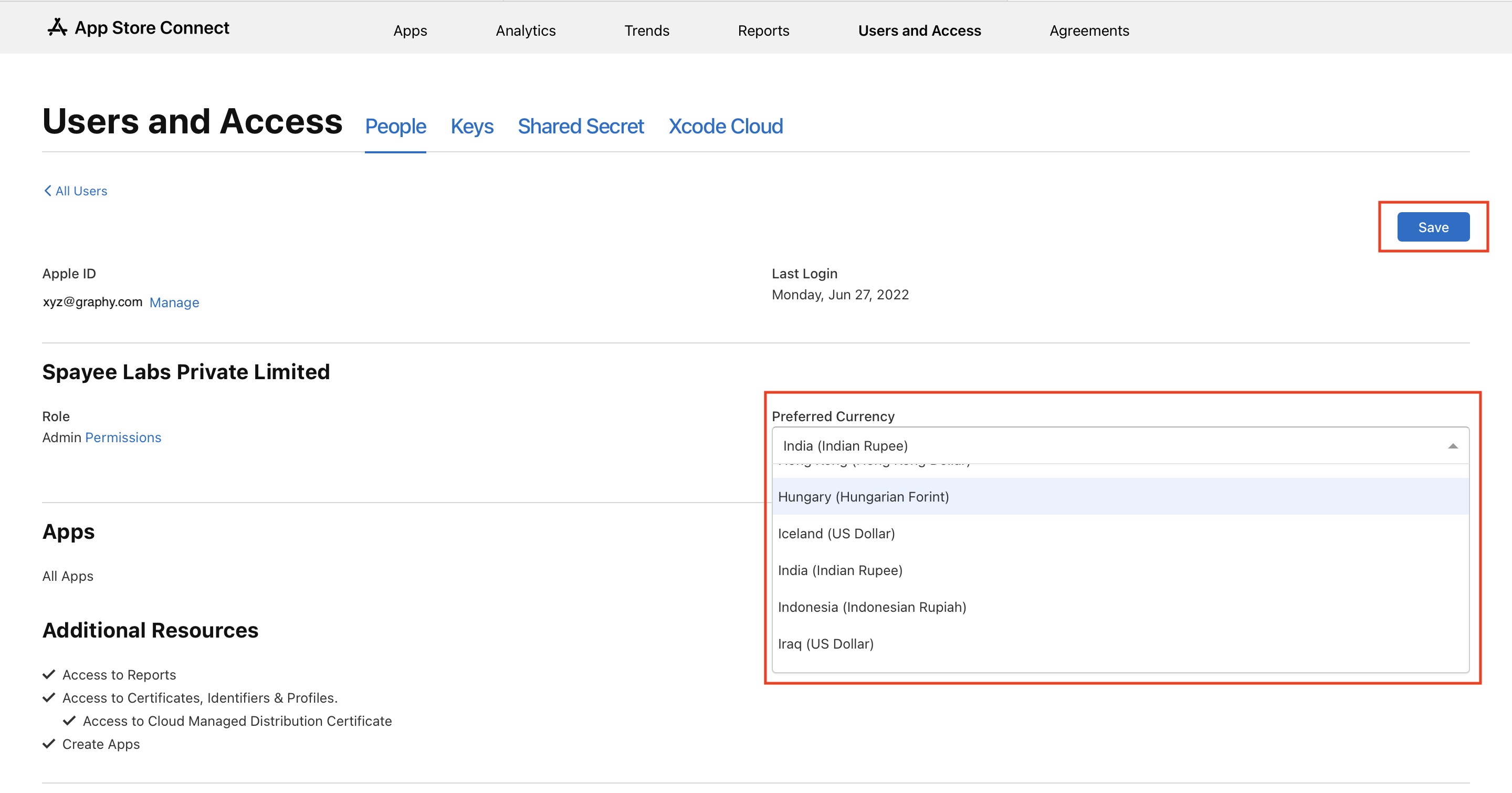Click the India (Indian Rupee) selected field
The image size is (1512, 793).
point(845,446)
